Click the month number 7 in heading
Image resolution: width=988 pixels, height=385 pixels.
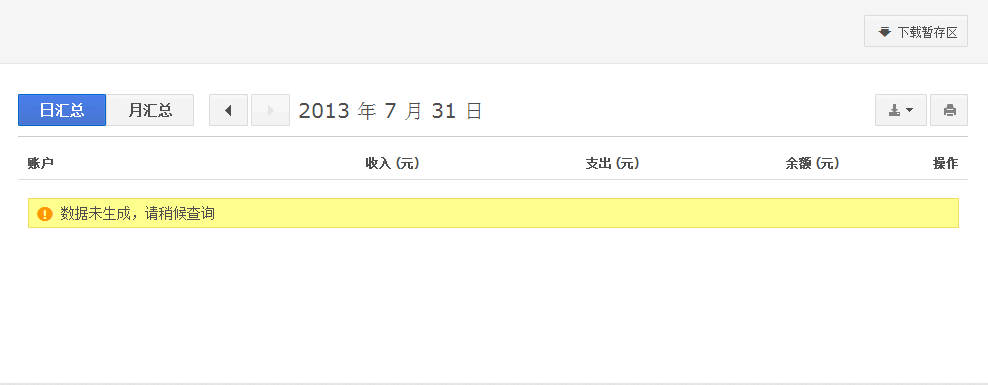pos(390,111)
